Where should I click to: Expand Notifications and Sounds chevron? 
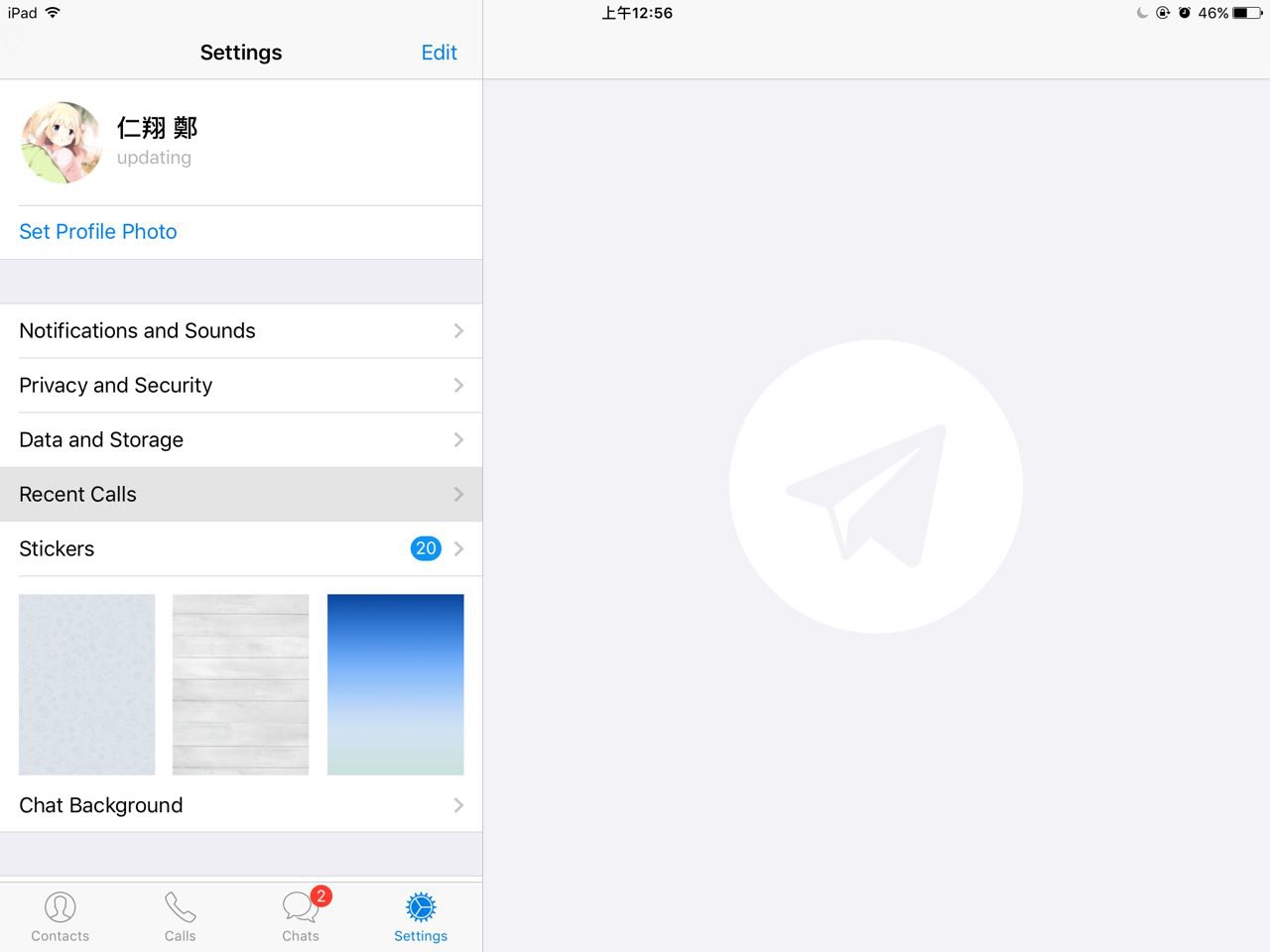click(458, 331)
